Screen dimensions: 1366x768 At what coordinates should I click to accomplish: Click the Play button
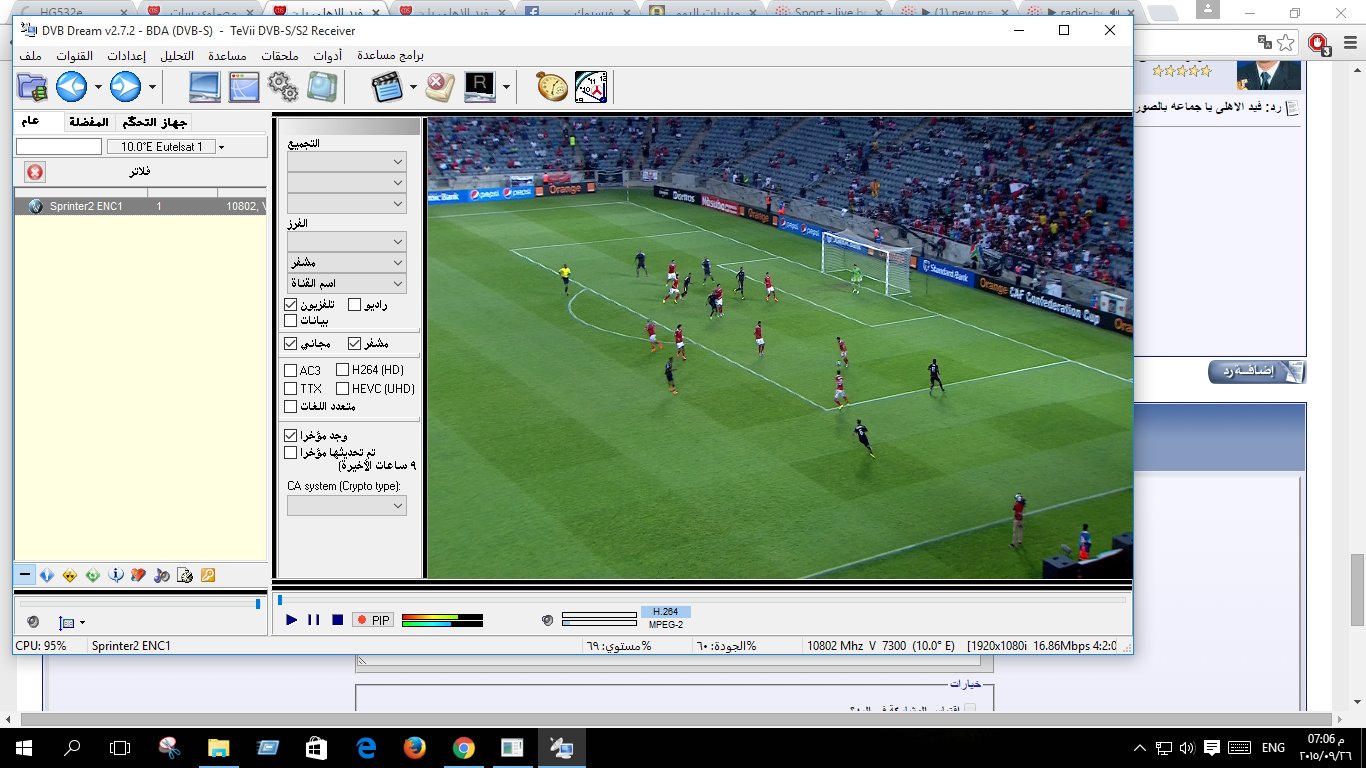tap(291, 620)
